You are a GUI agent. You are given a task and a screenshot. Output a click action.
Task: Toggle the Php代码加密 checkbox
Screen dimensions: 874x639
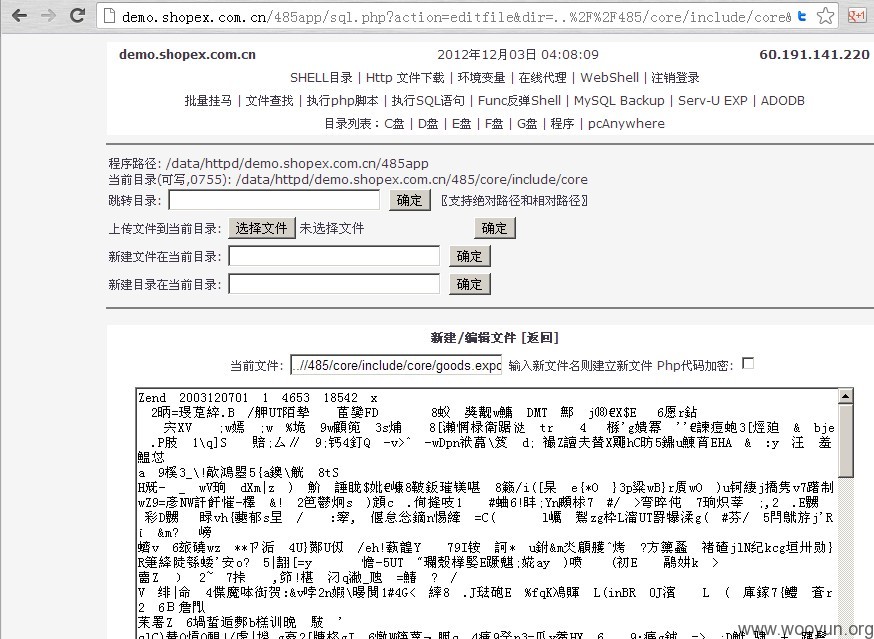click(748, 364)
